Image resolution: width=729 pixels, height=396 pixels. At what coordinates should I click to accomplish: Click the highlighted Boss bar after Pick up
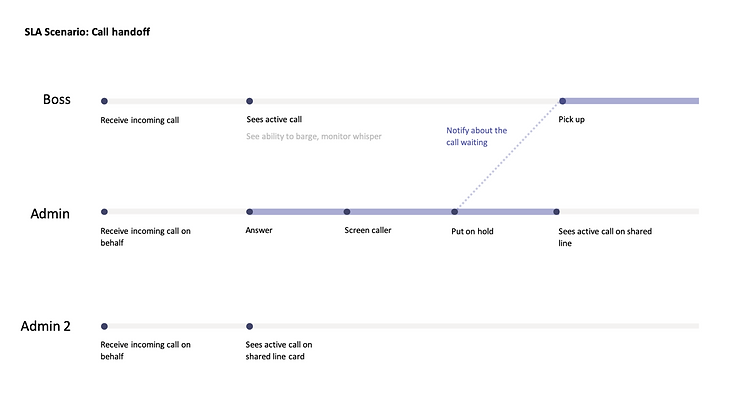coord(632,101)
